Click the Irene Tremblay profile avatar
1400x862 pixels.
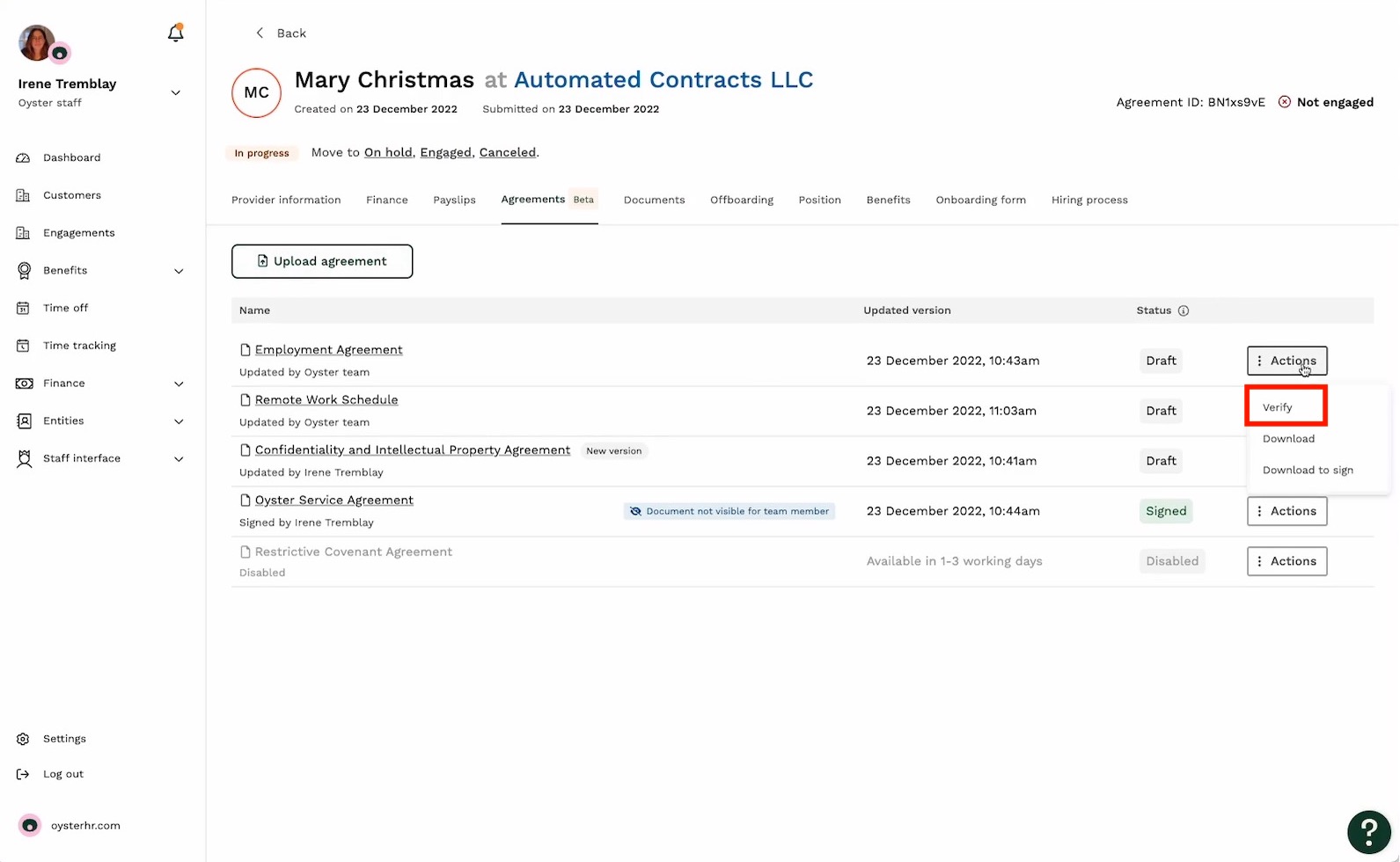[37, 42]
